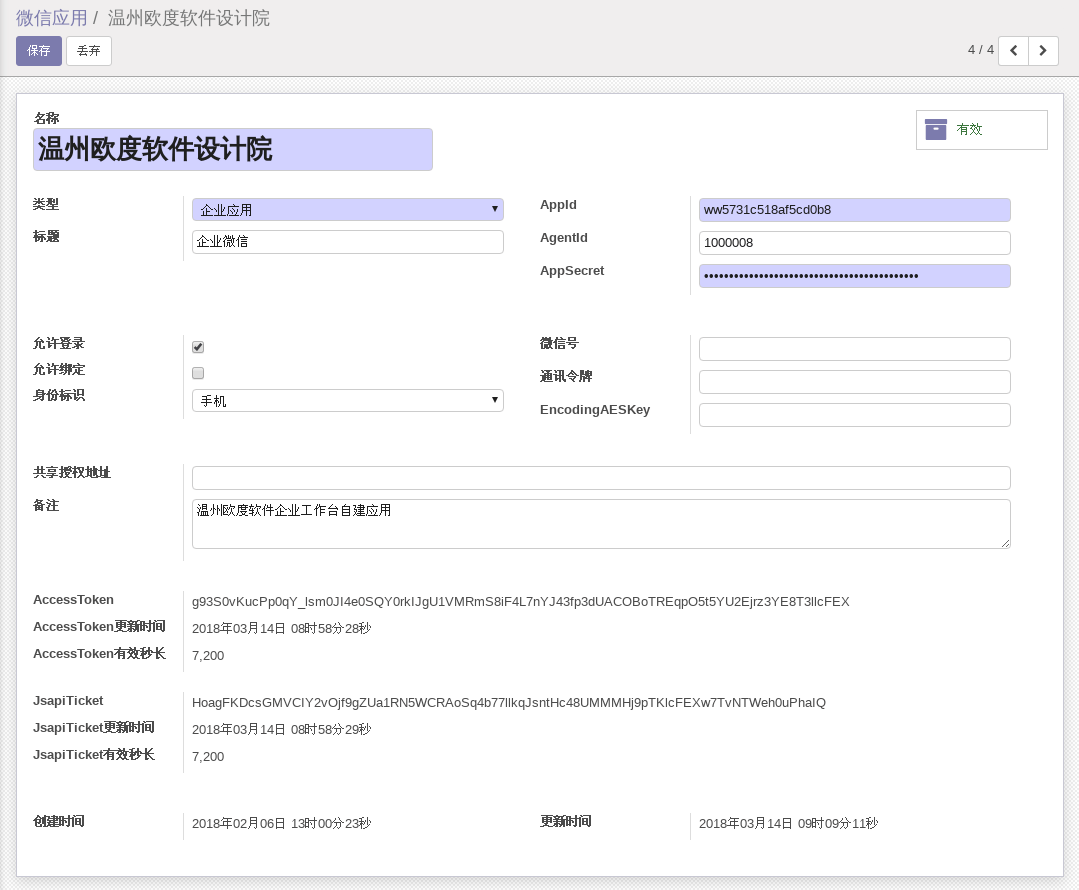Click the pager text 4 / 4
The image size is (1079, 890).
tap(981, 50)
